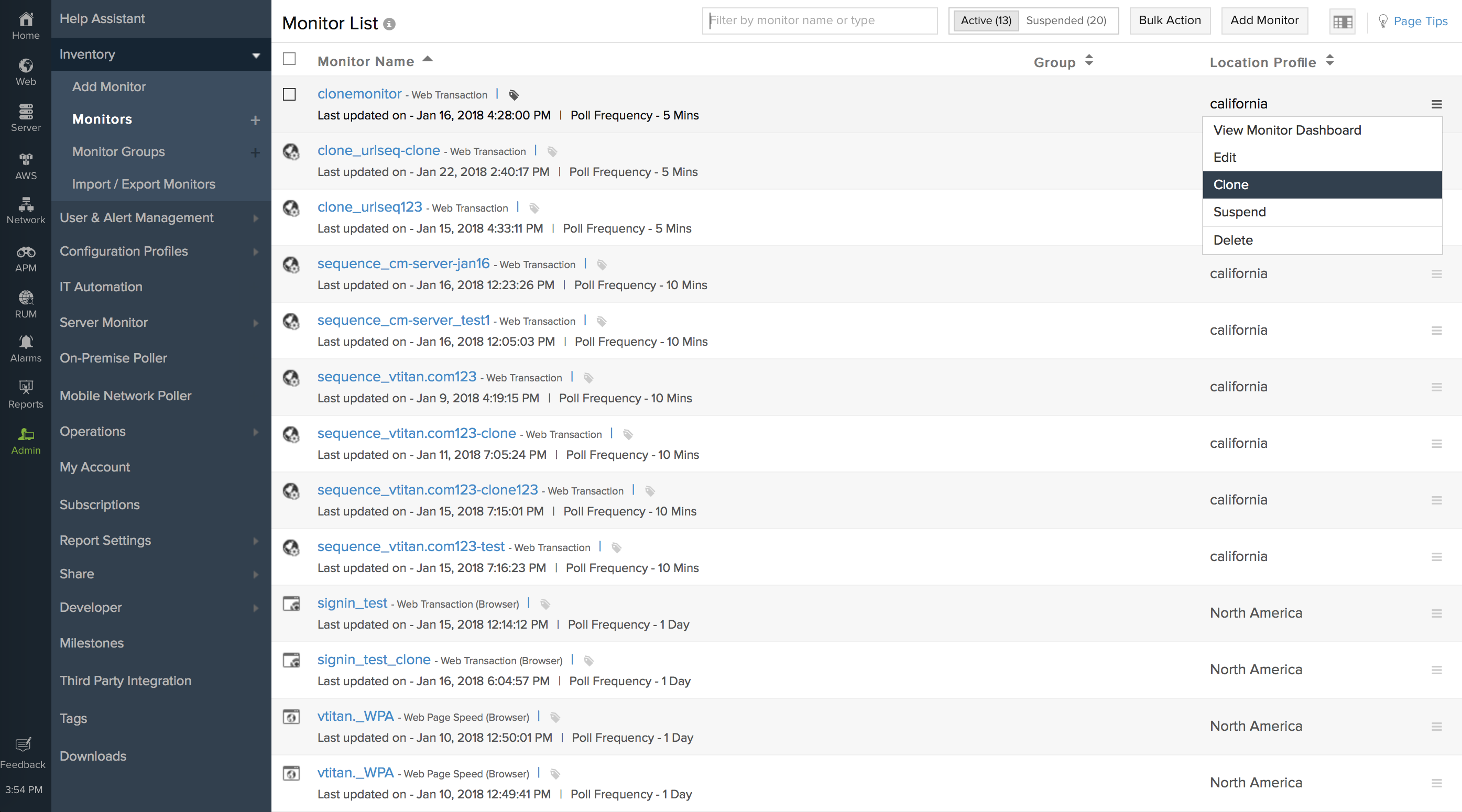Tick the clonemonitor row checkbox
The height and width of the screenshot is (812, 1462).
[x=289, y=94]
